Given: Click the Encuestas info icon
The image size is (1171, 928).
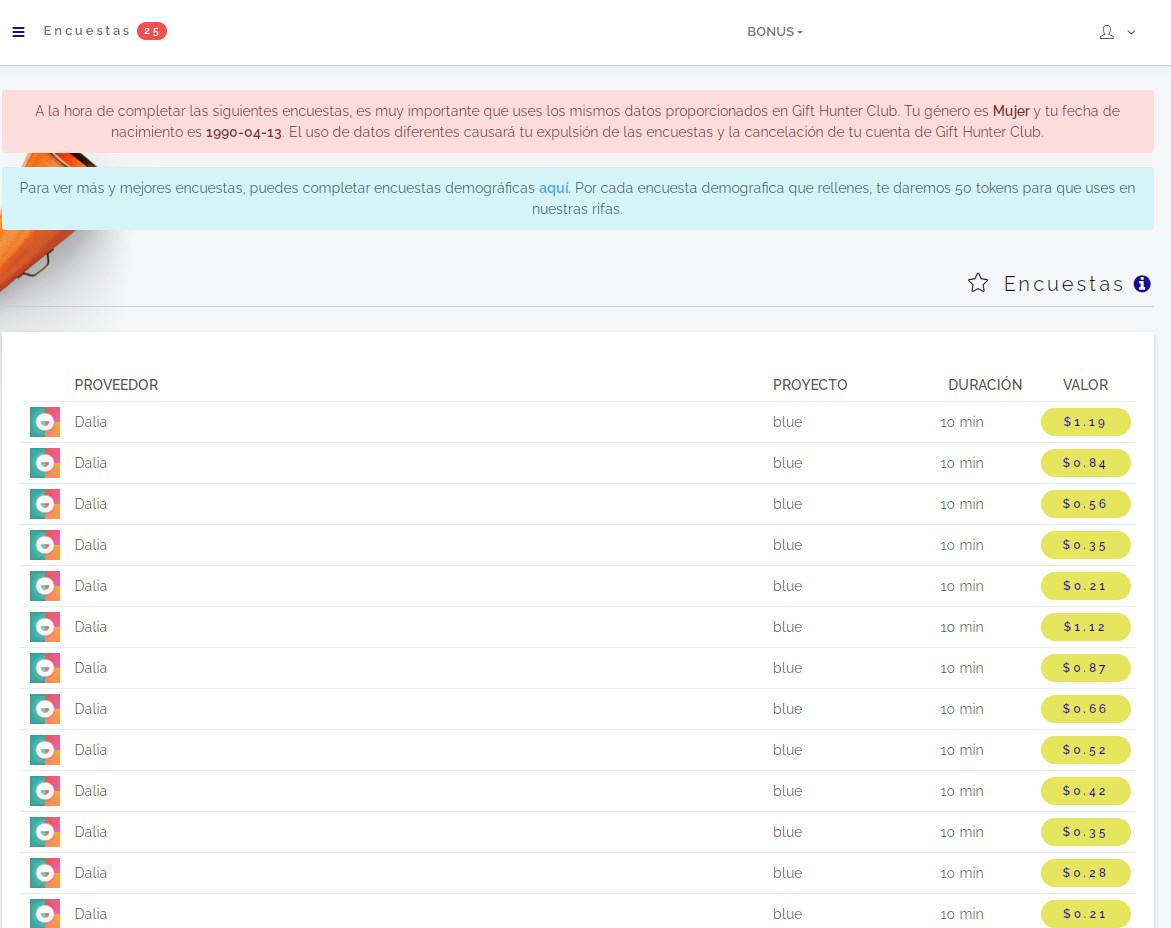Looking at the screenshot, I should [x=1142, y=284].
